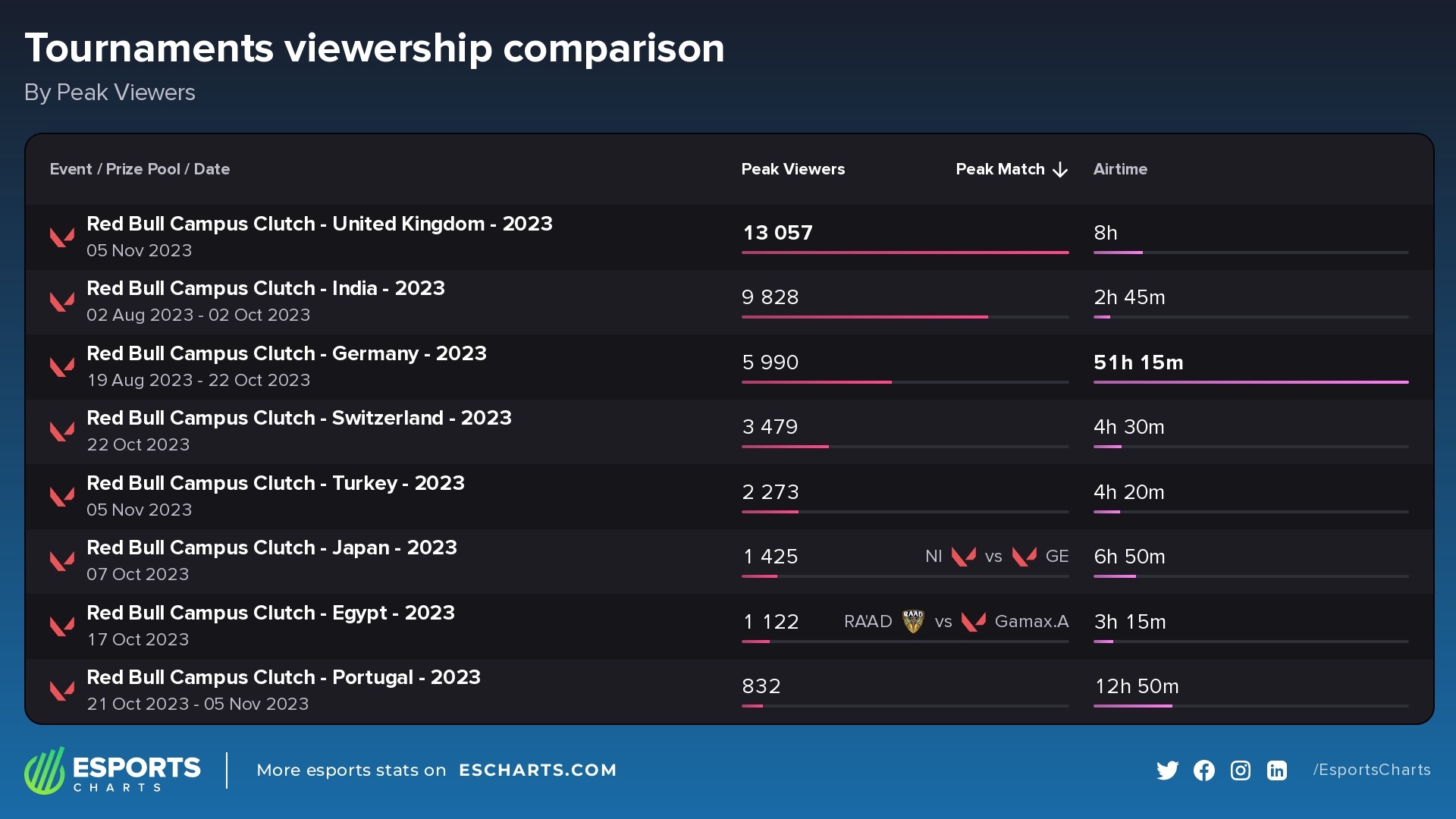This screenshot has width=1456, height=819.
Task: Click the GE team logo in Japan row
Action: pos(1025,557)
